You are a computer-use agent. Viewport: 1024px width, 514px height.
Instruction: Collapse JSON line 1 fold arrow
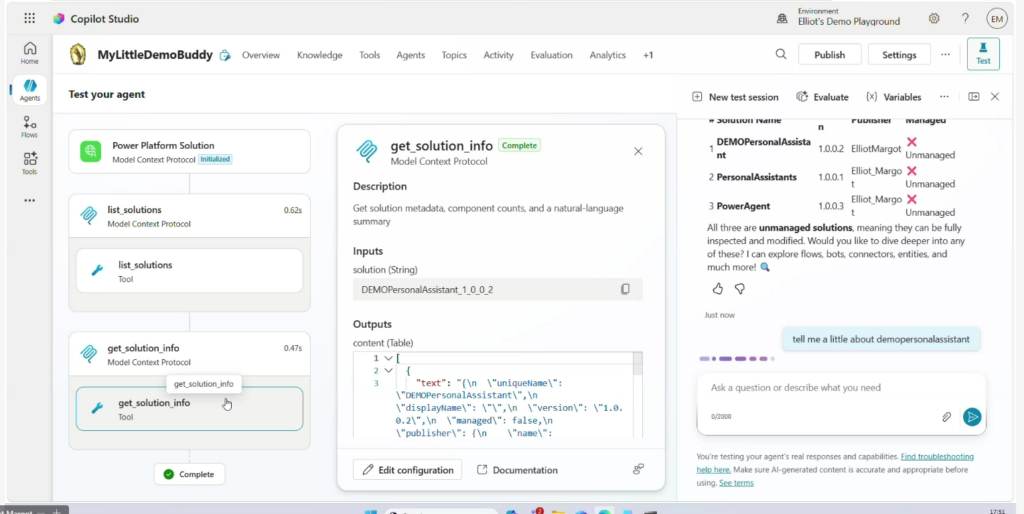(x=388, y=358)
